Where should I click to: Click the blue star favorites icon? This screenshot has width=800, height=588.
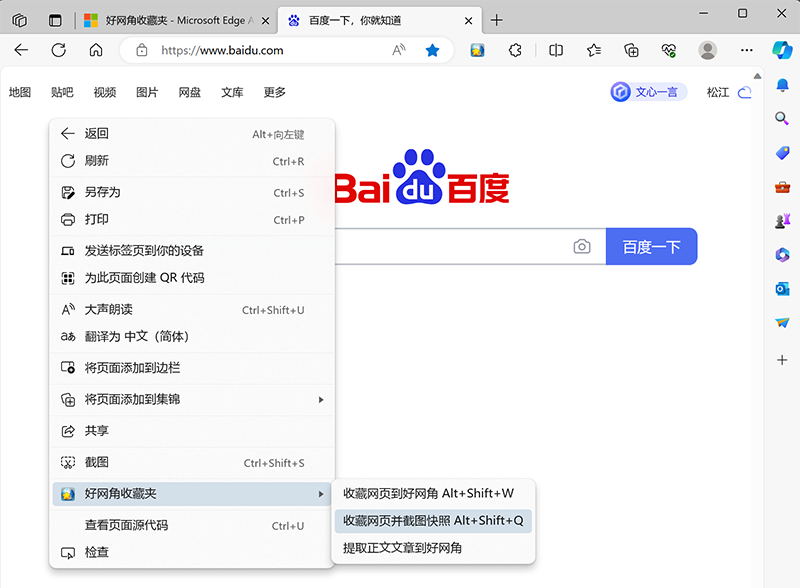tap(432, 50)
